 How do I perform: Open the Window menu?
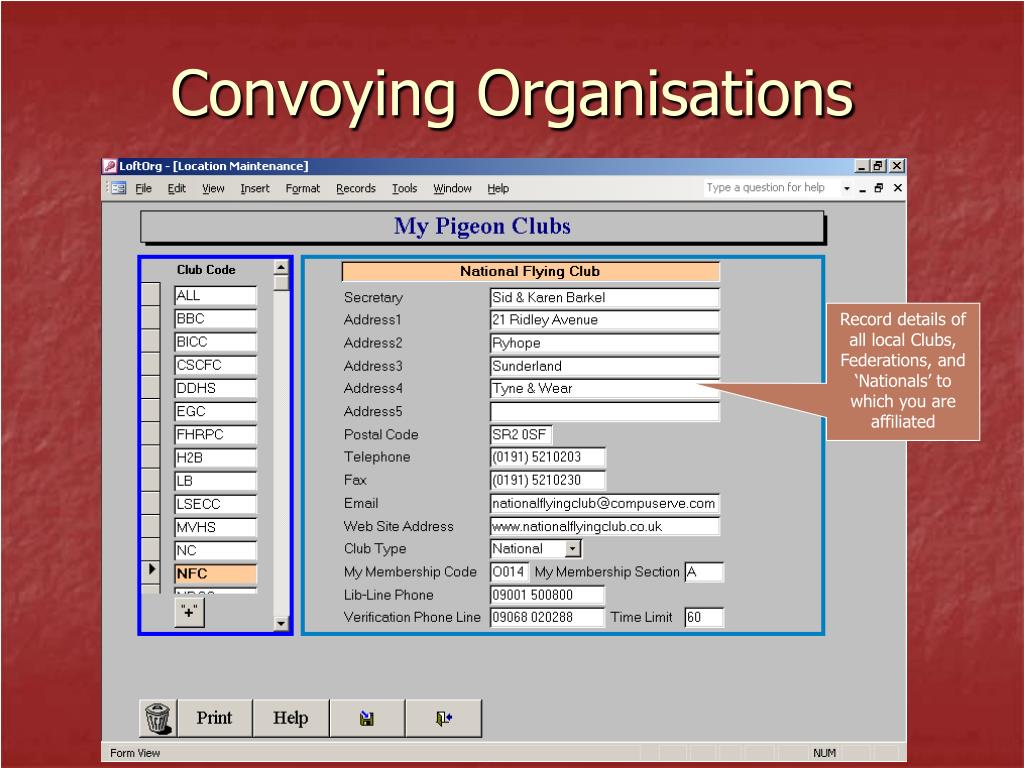point(452,188)
